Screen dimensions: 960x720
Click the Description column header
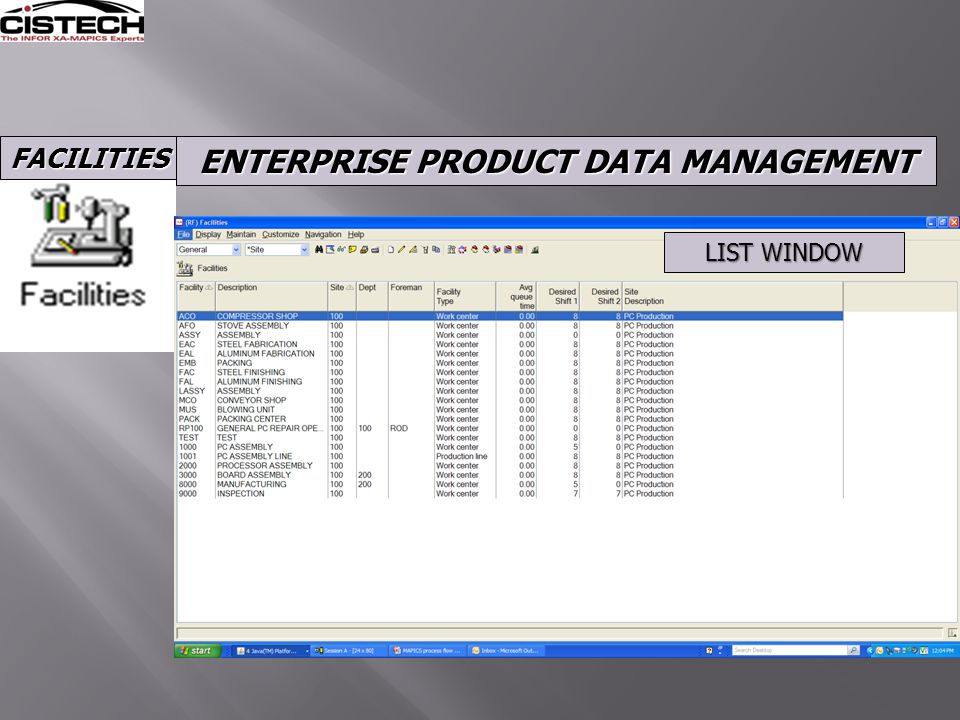[x=271, y=296]
